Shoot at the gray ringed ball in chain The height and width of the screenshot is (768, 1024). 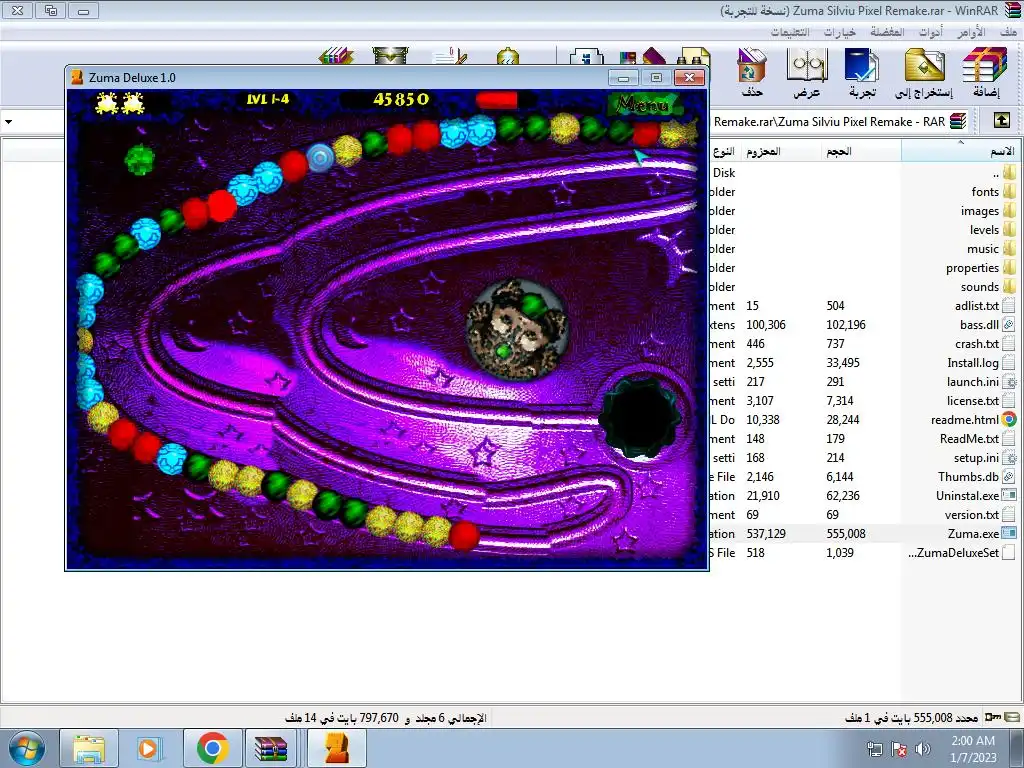[x=320, y=157]
